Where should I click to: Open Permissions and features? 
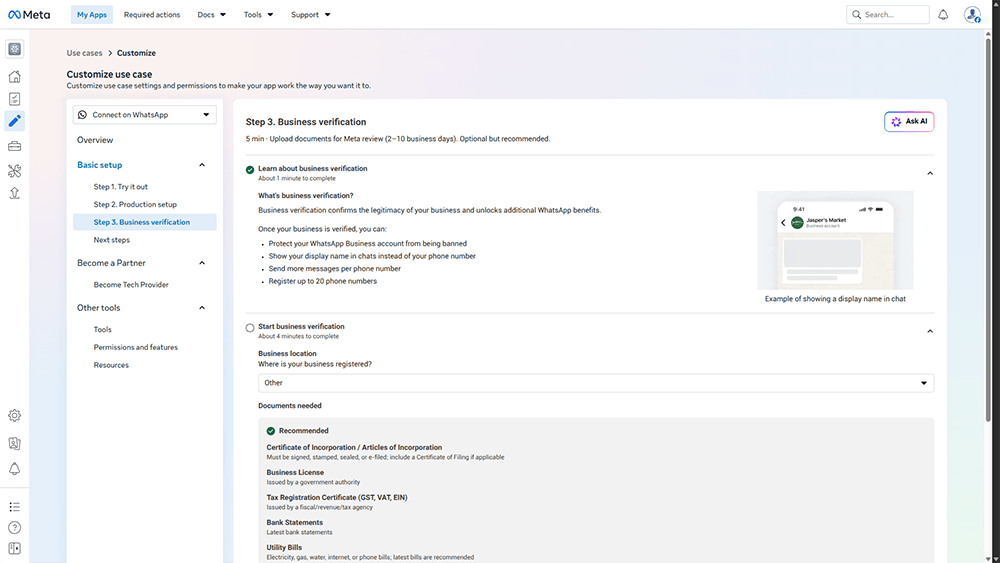(136, 347)
